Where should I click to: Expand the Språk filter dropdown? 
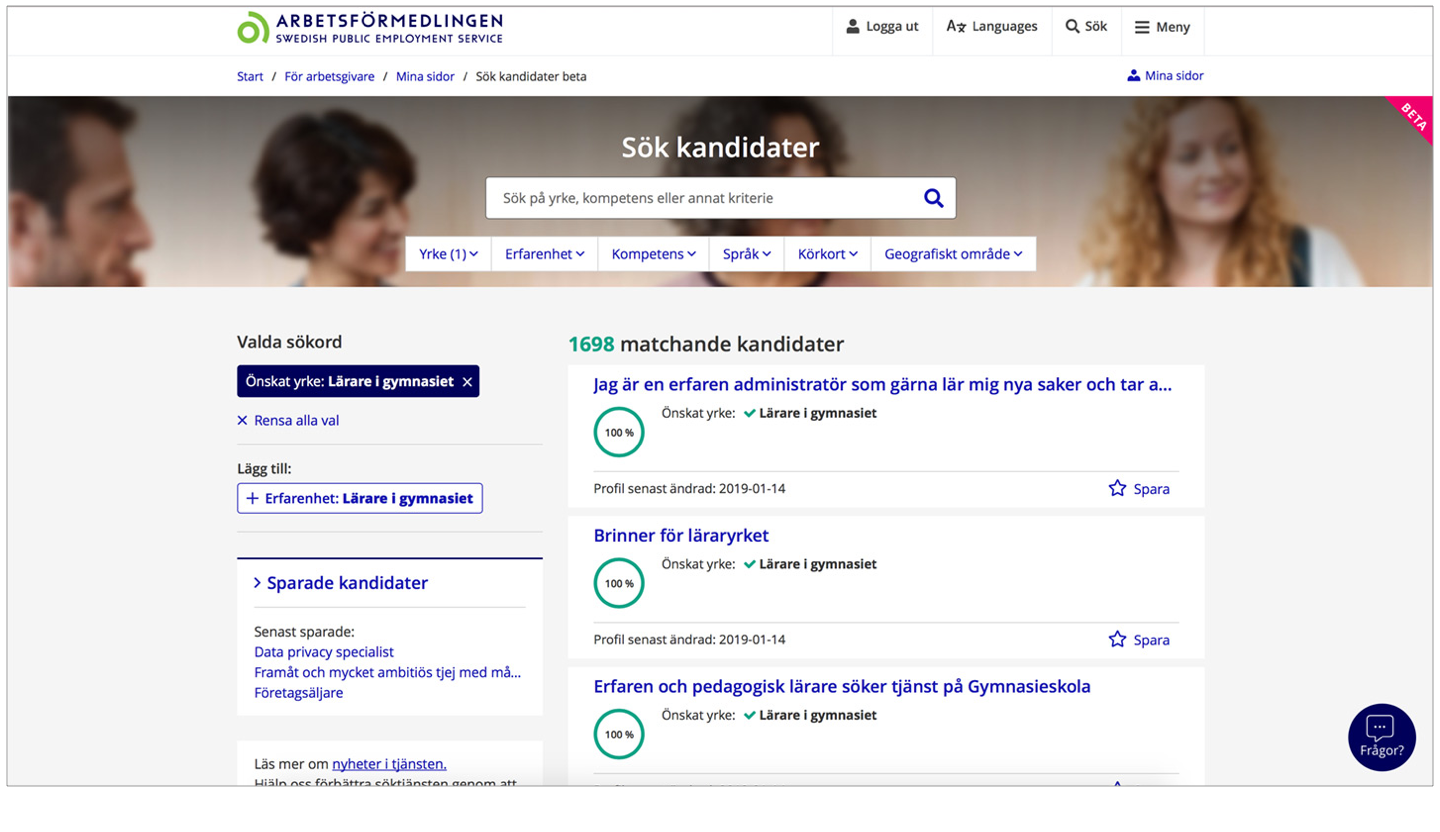[746, 254]
